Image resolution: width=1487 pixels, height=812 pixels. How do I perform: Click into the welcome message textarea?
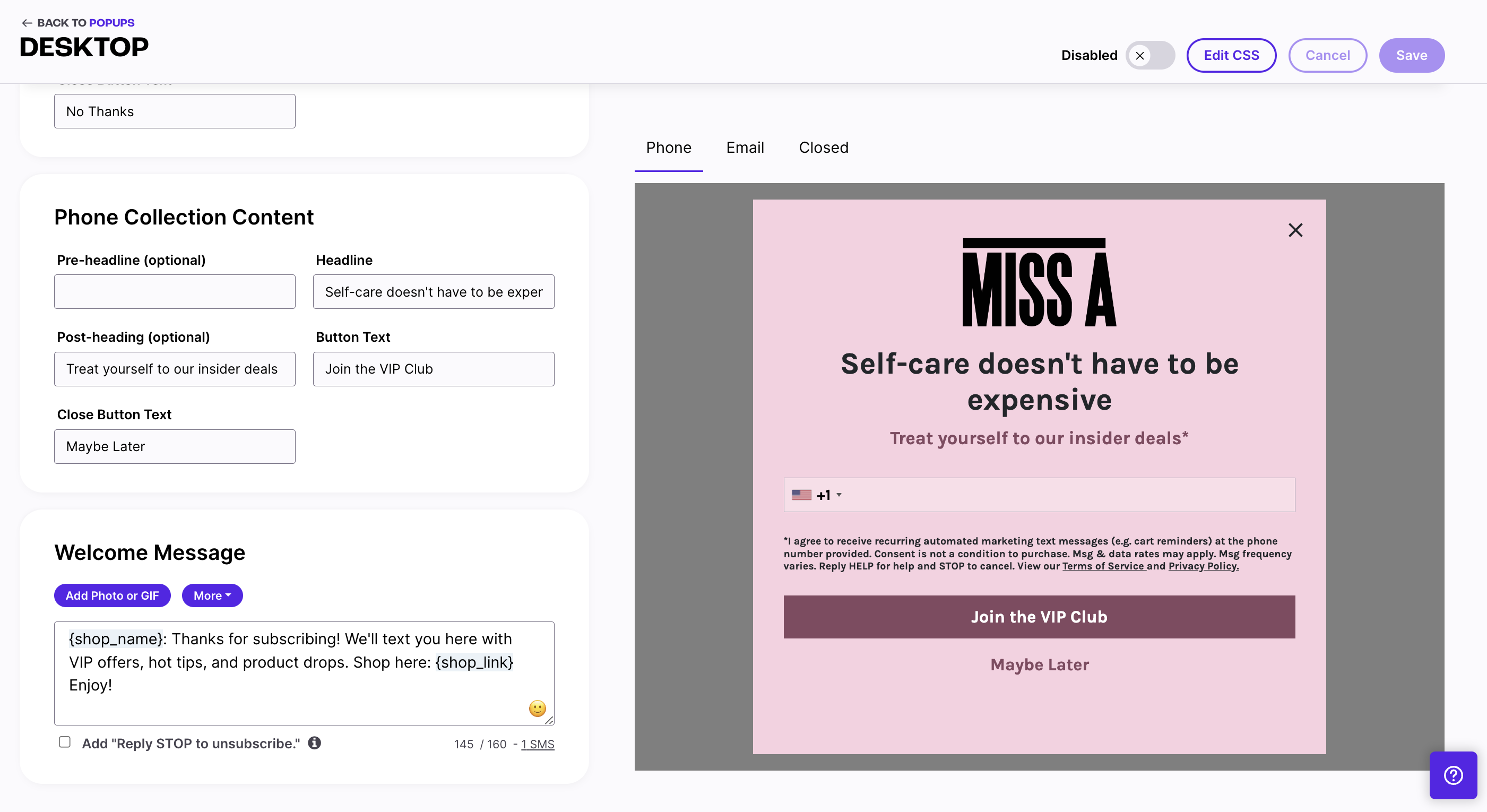point(304,673)
